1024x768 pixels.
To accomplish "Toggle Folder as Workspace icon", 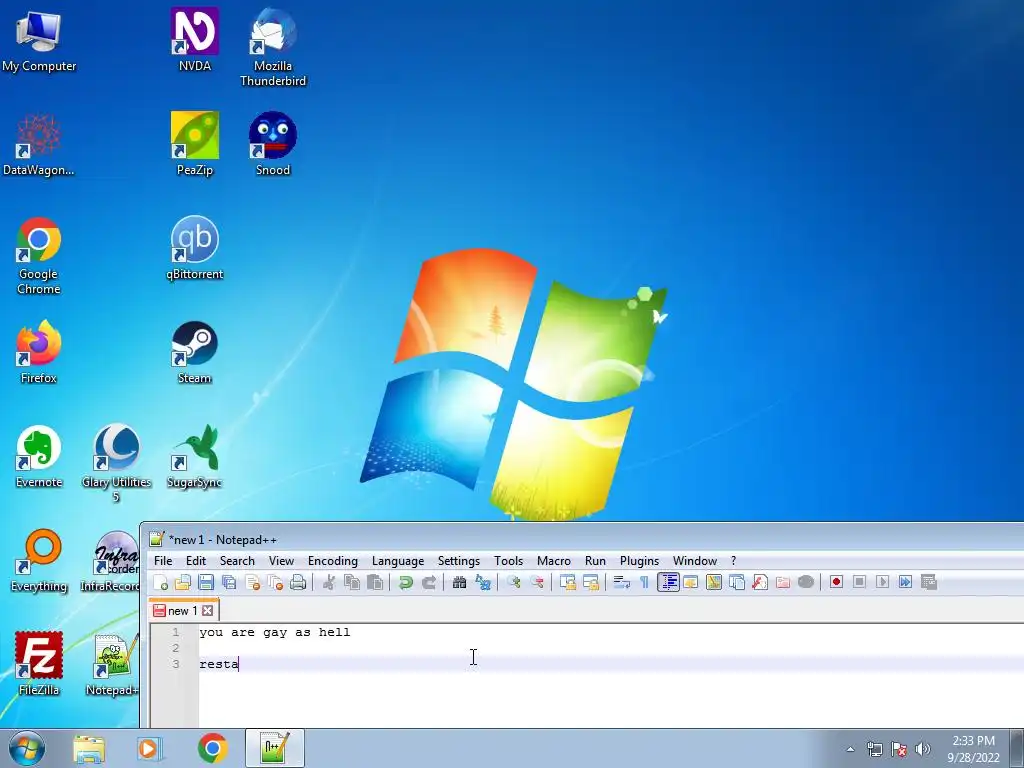I will click(x=782, y=582).
